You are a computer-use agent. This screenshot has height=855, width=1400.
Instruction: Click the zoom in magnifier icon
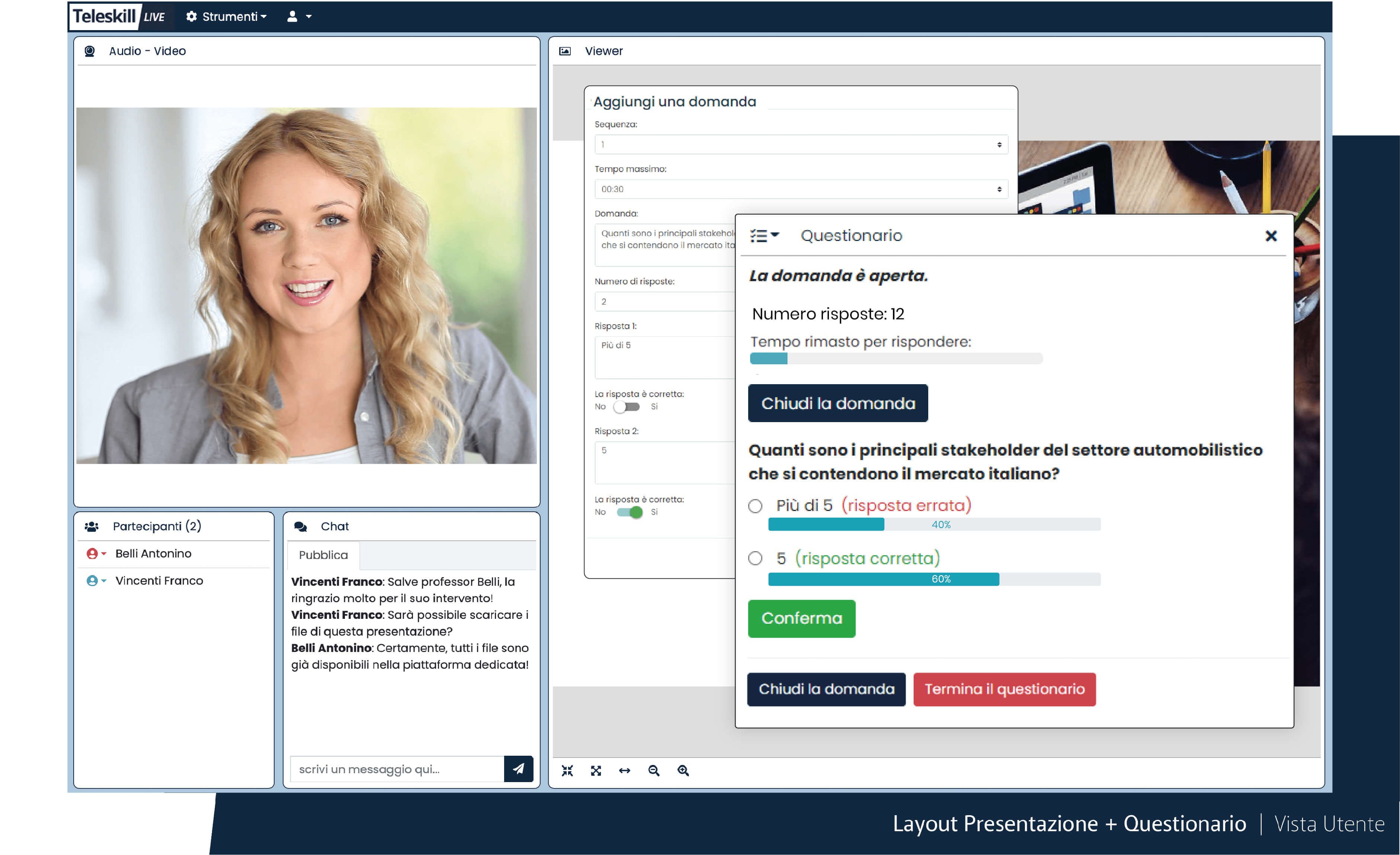[683, 770]
